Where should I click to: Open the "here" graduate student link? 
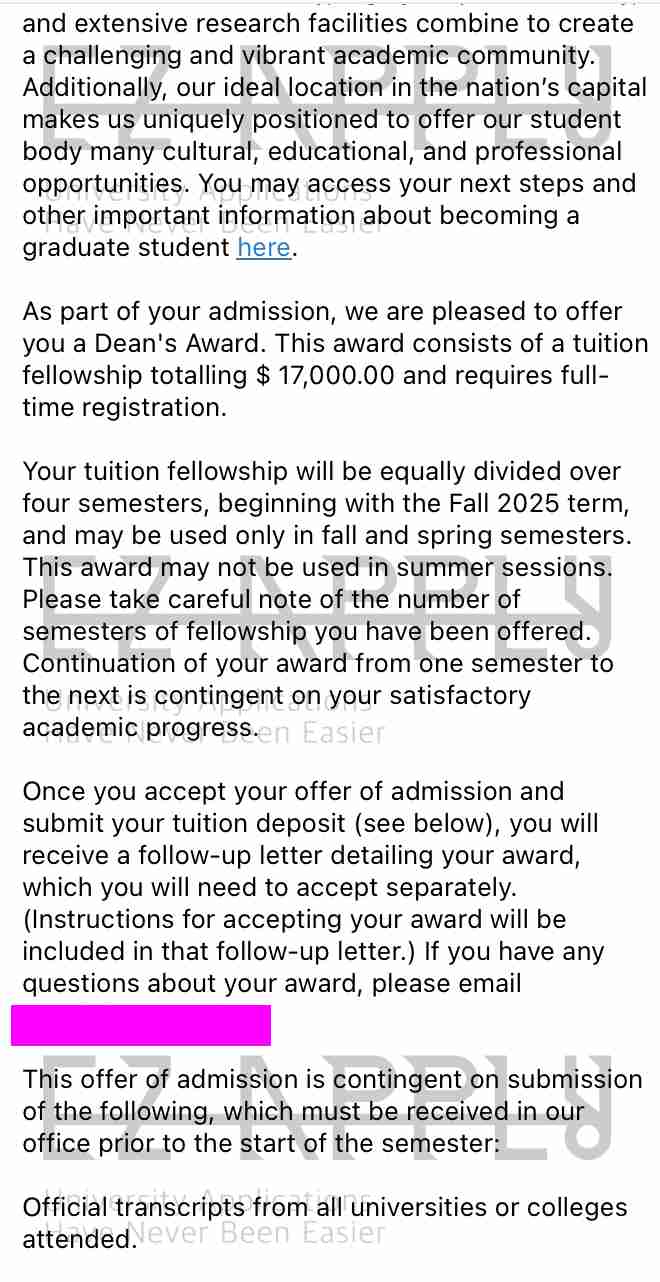coord(264,248)
